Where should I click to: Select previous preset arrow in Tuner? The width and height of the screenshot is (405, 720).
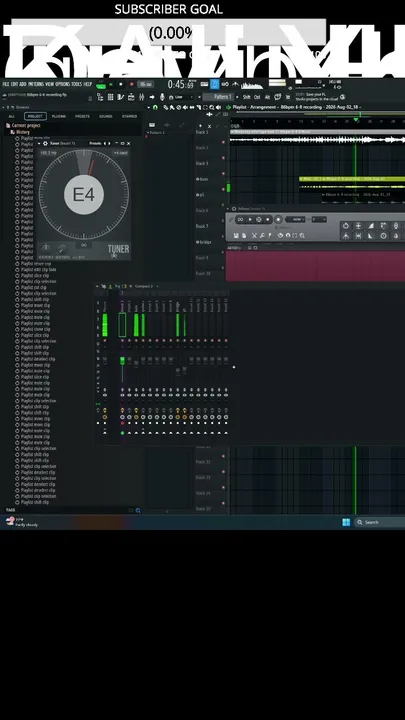[x=105, y=143]
